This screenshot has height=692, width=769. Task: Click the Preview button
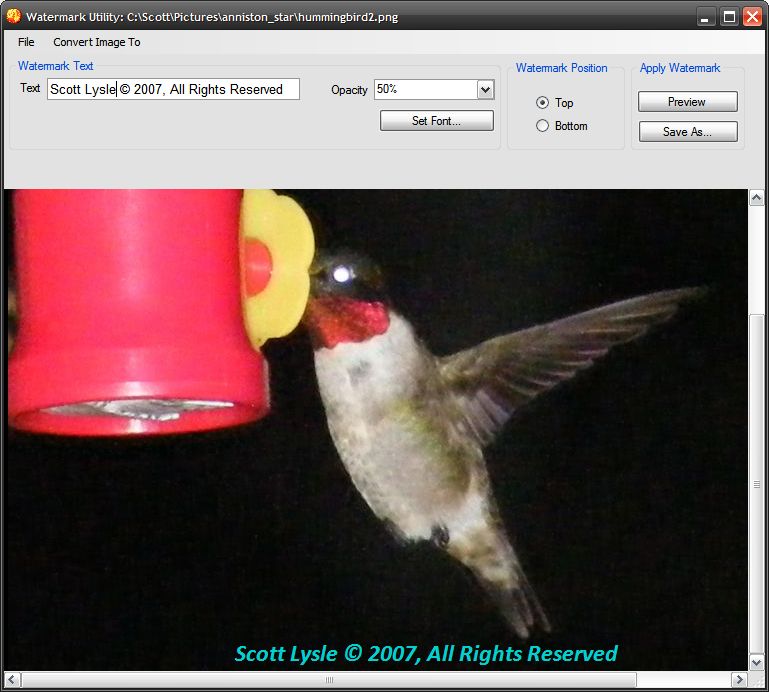688,102
